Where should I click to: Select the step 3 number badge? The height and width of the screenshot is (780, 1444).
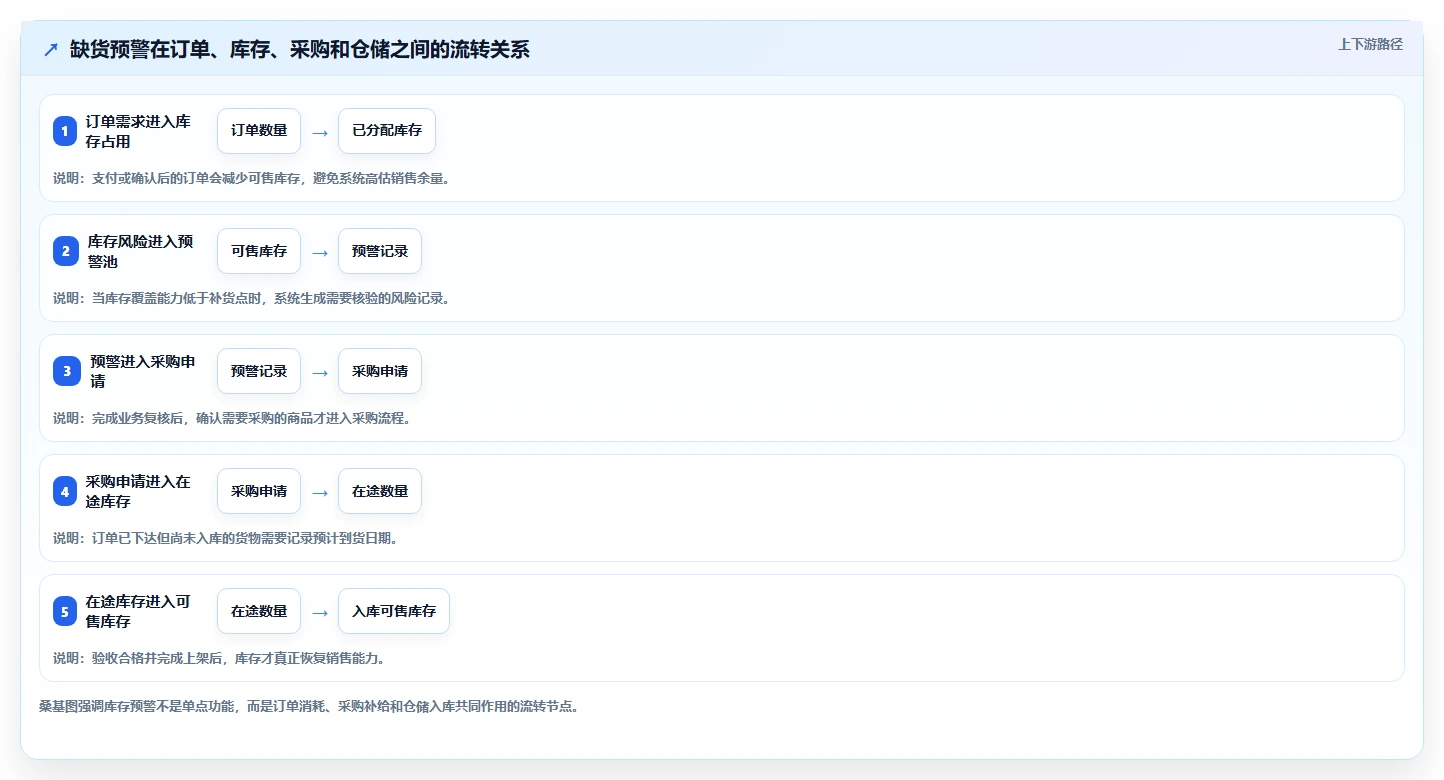pyautogui.click(x=65, y=371)
